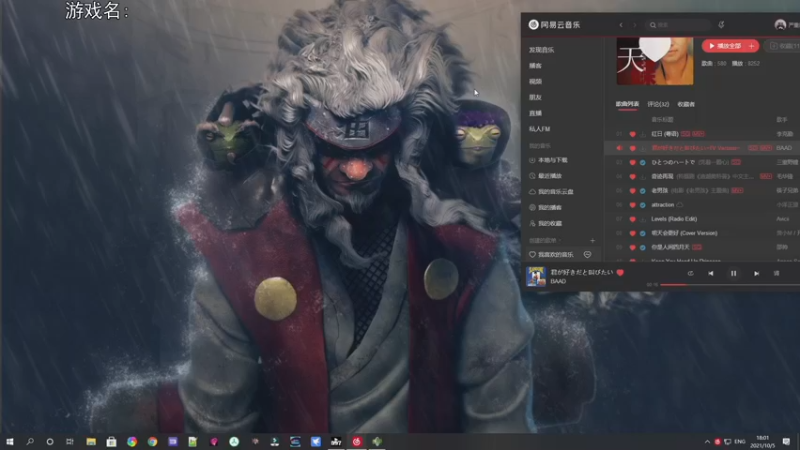
Task: Show hidden system tray icons
Action: tap(707, 442)
